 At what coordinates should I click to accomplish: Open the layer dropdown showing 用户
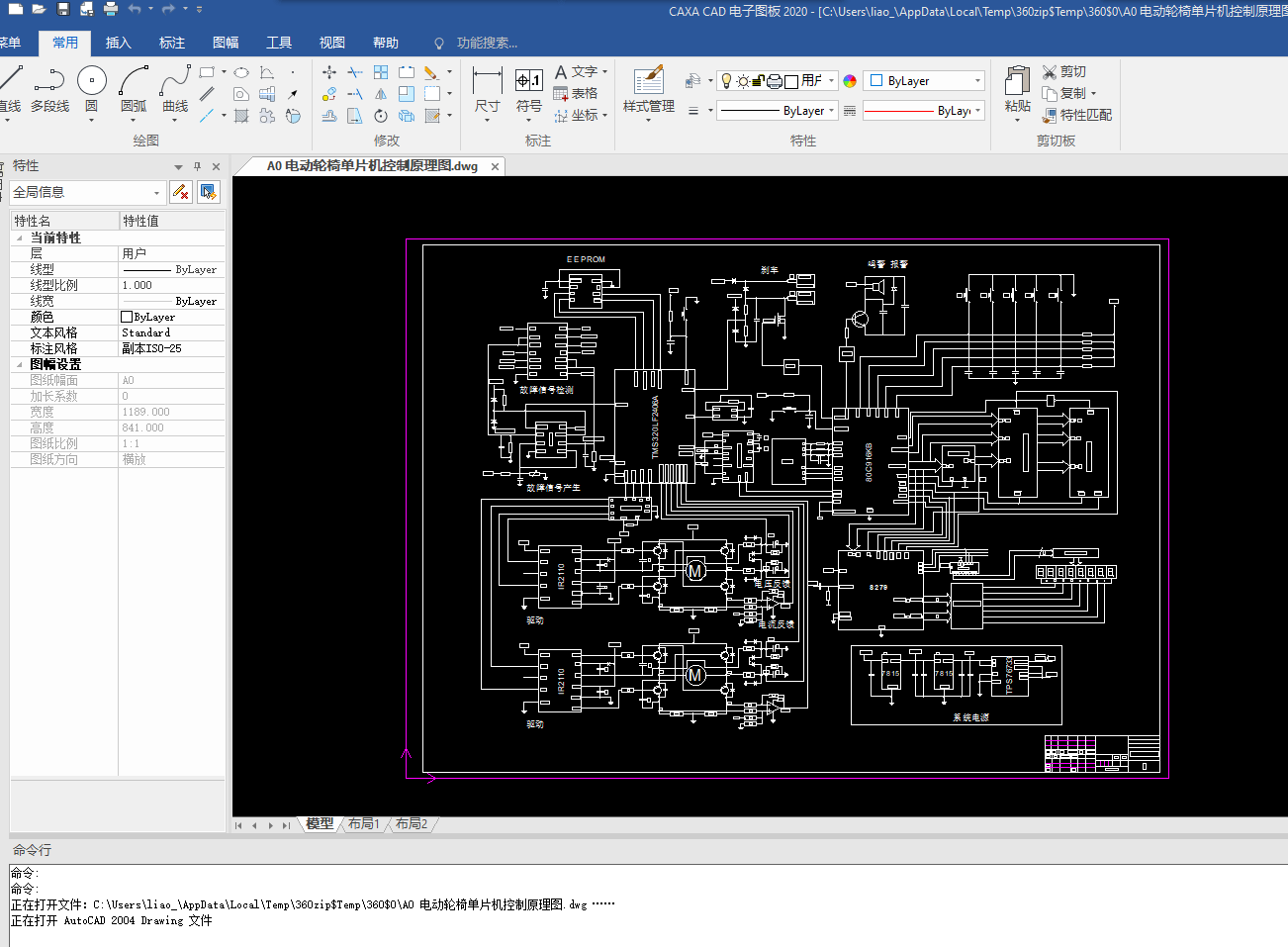coord(831,81)
